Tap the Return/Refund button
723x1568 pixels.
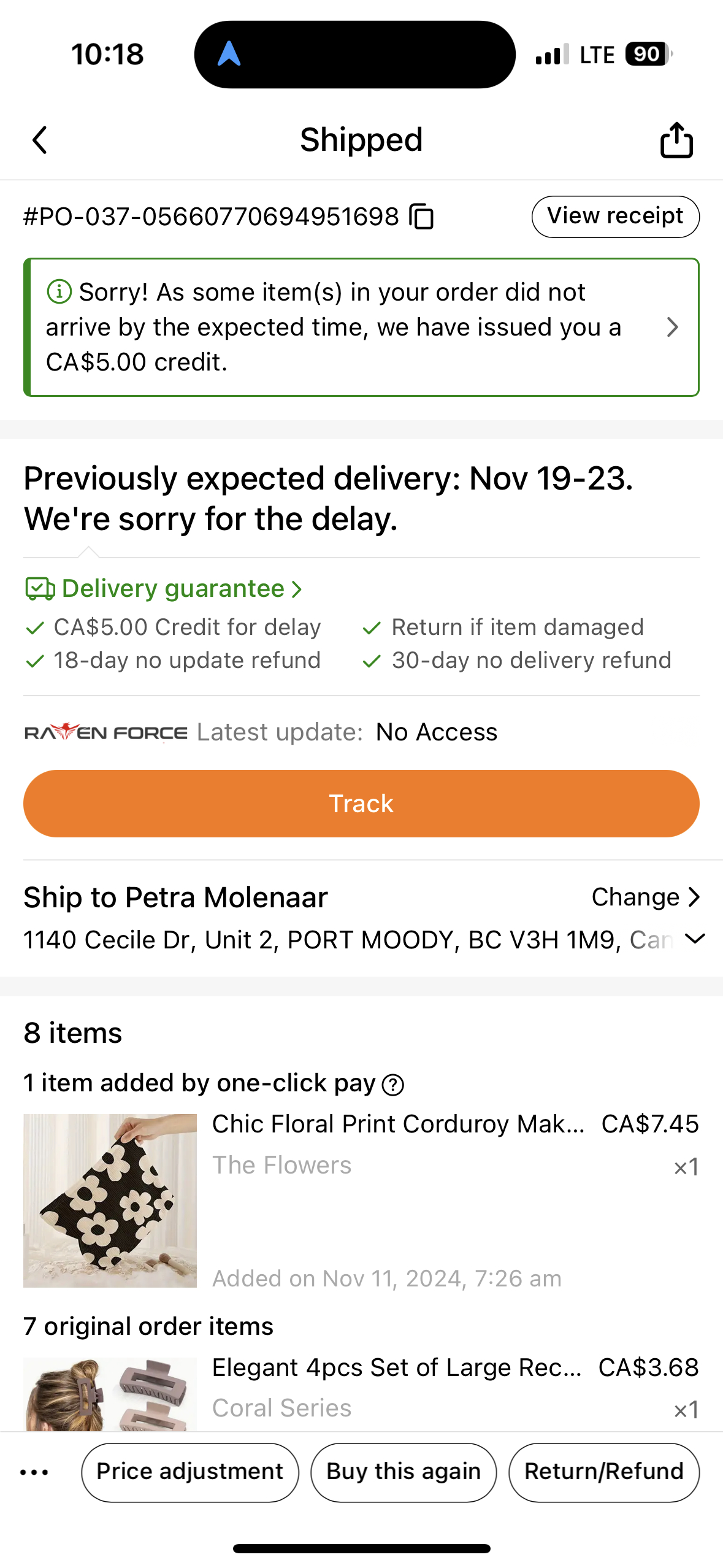coord(603,1472)
